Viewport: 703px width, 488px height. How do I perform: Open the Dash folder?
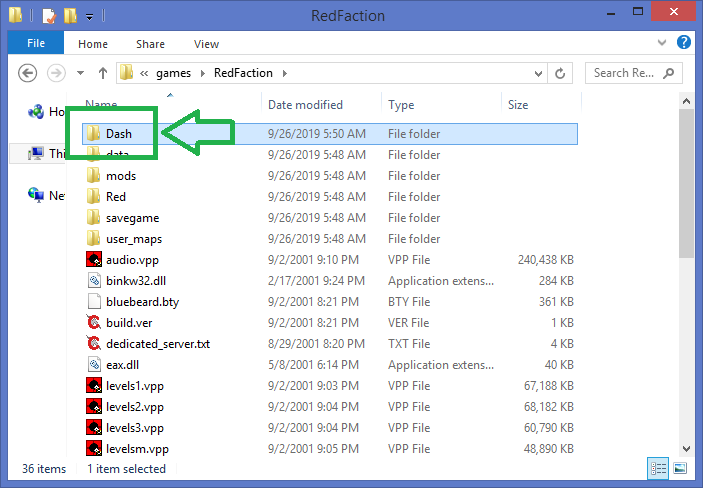tap(118, 134)
